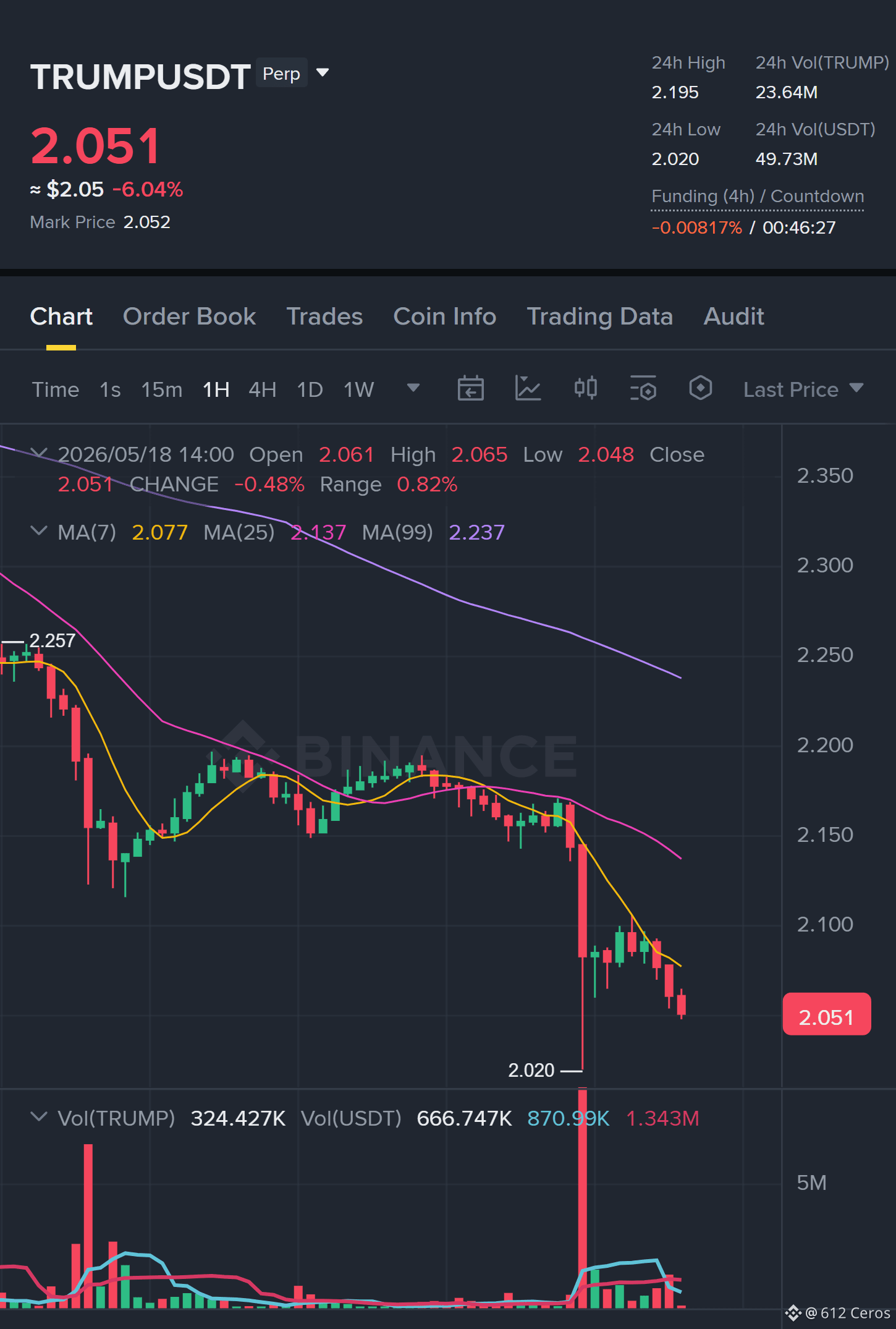Expand more time intervals dropdown arrow
Screen dimensions: 896x1329
(x=413, y=388)
